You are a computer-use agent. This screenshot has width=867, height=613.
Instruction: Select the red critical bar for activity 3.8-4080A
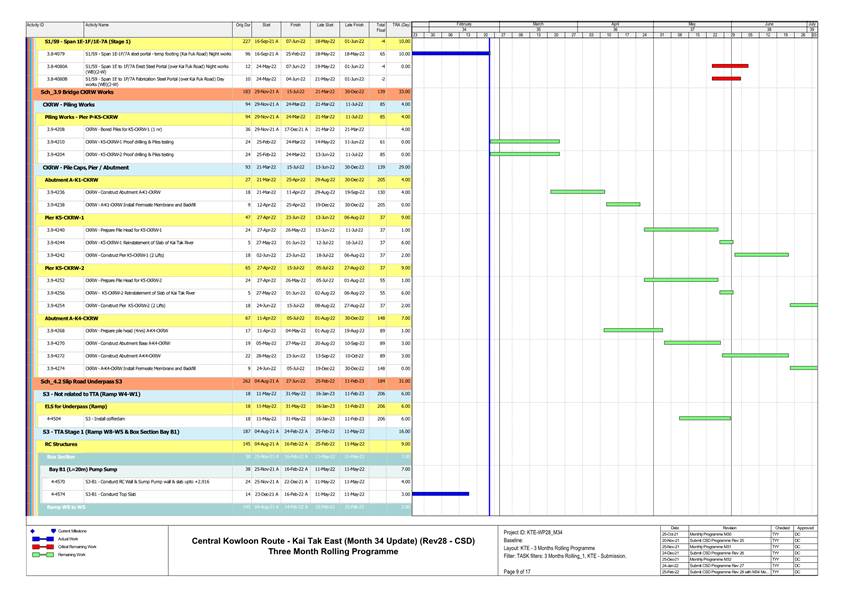(729, 66)
